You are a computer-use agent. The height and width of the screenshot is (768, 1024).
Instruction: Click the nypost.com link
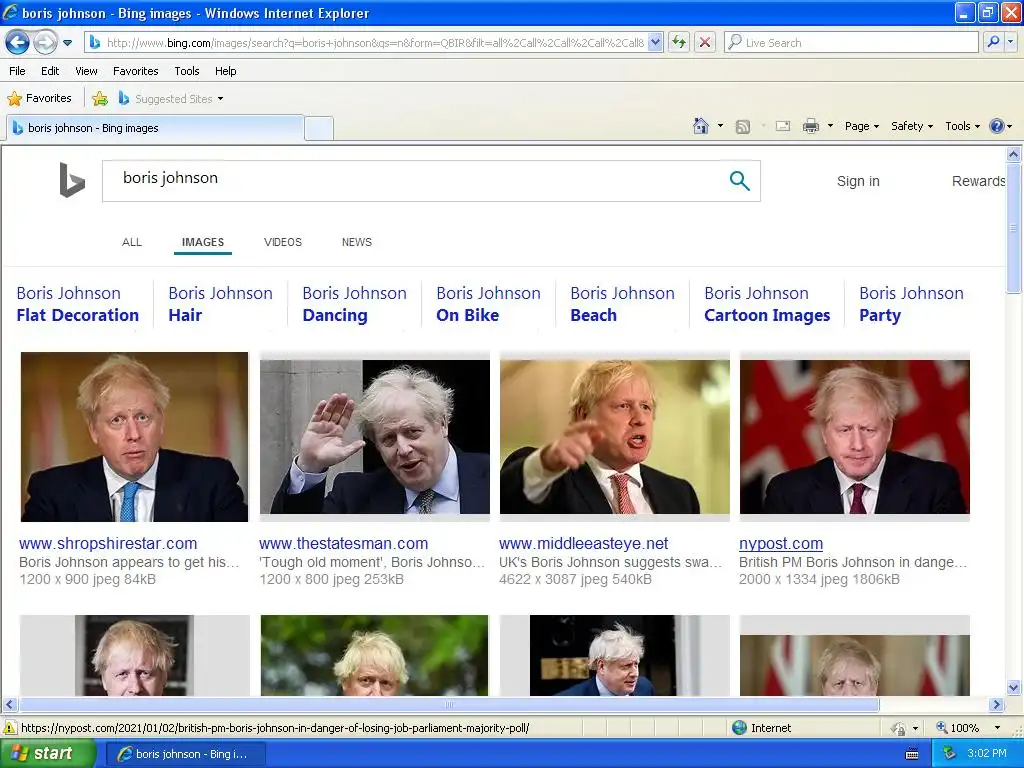point(781,543)
